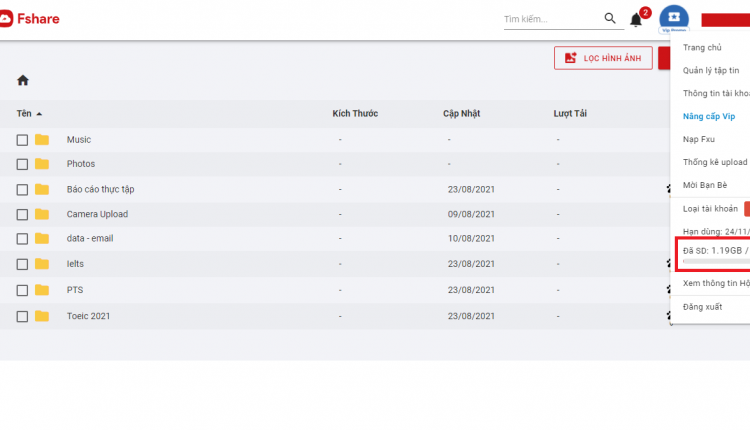Click the storage usage progress bar
750x430 pixels.
coord(716,261)
